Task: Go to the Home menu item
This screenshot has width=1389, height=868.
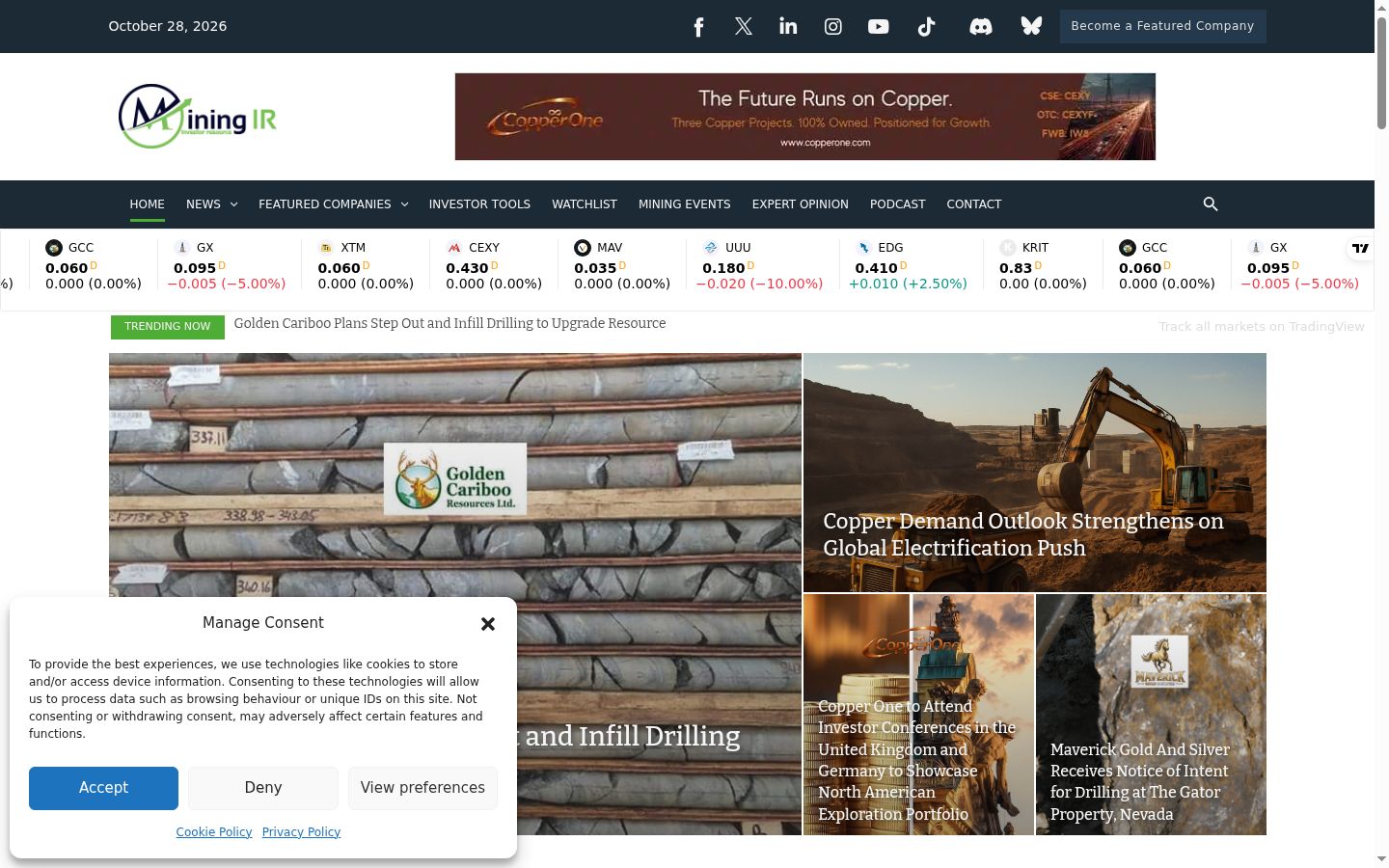Action: click(x=148, y=204)
